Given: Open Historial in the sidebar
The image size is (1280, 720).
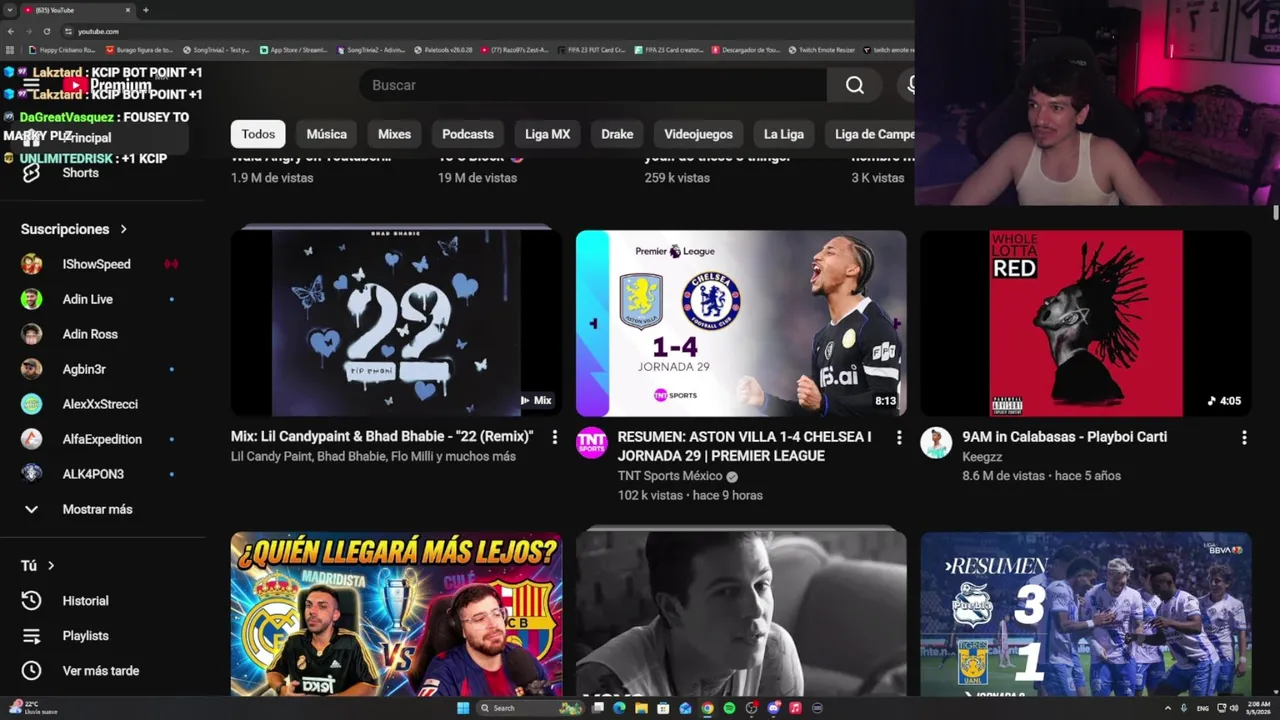Looking at the screenshot, I should tap(85, 601).
